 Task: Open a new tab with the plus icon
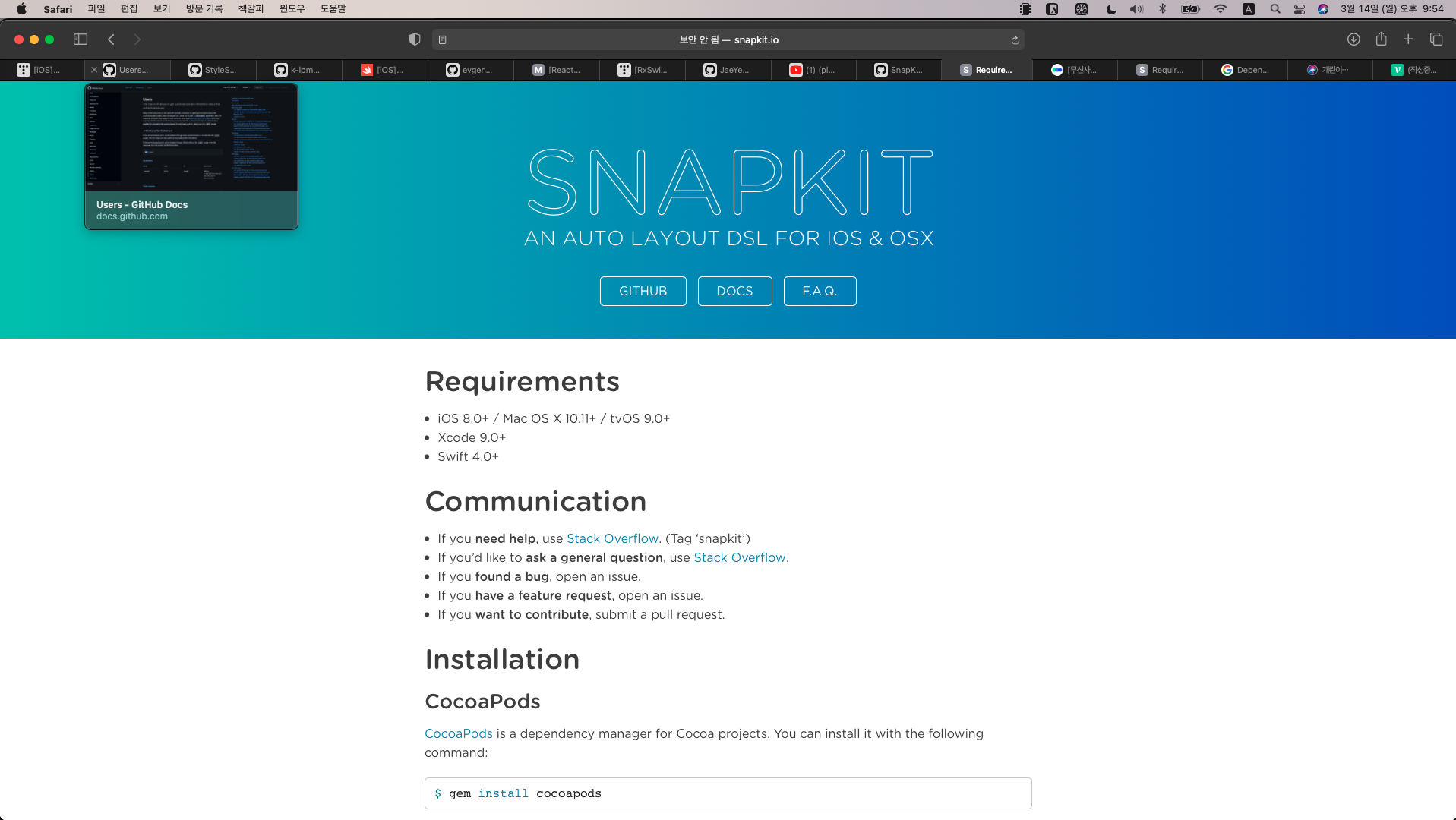point(1408,39)
